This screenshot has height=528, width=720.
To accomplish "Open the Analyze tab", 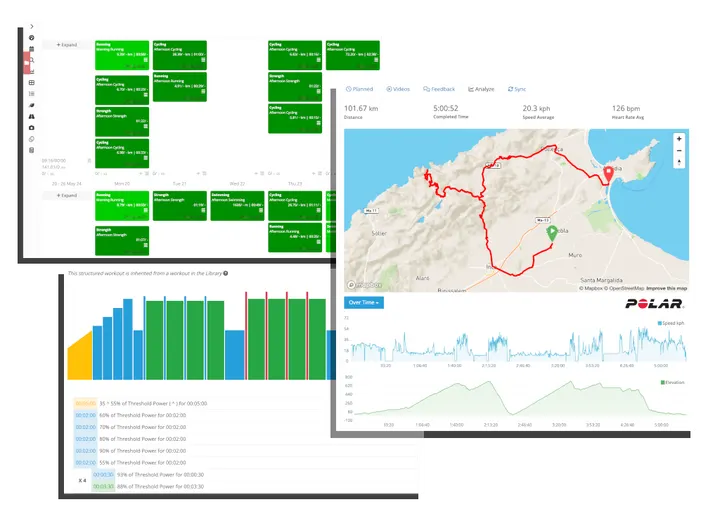I will tap(481, 89).
